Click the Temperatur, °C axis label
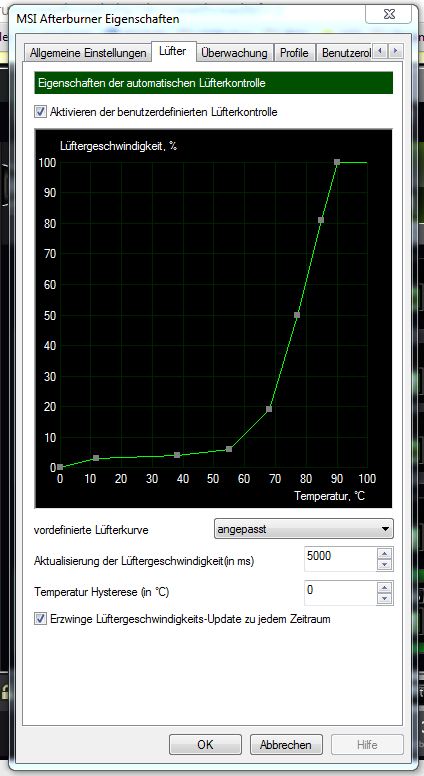The width and height of the screenshot is (424, 776). tap(330, 495)
